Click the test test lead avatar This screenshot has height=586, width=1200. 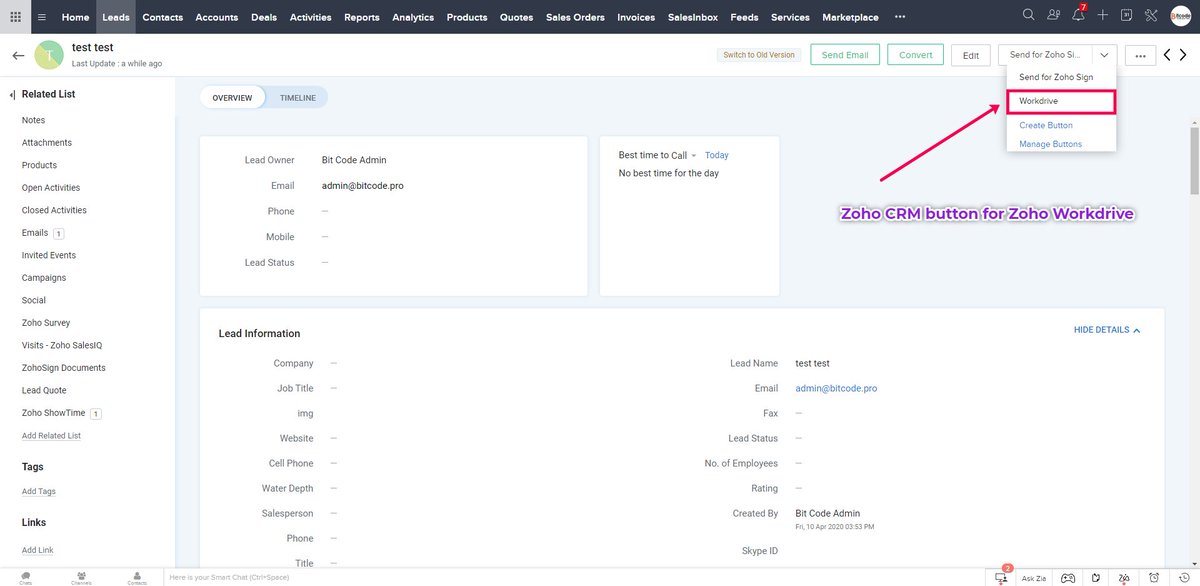[x=49, y=55]
